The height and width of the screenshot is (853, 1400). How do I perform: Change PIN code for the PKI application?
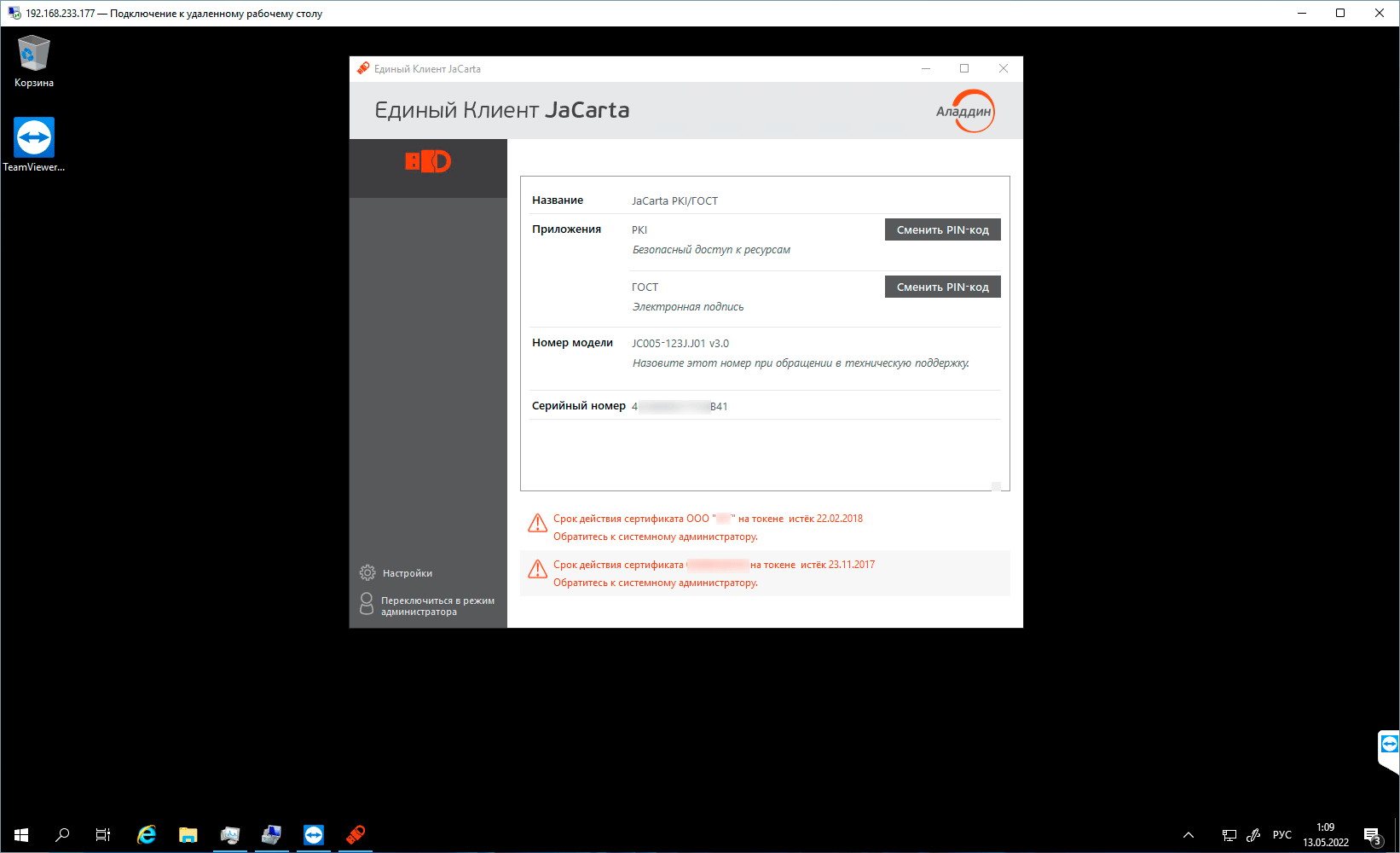coord(942,229)
